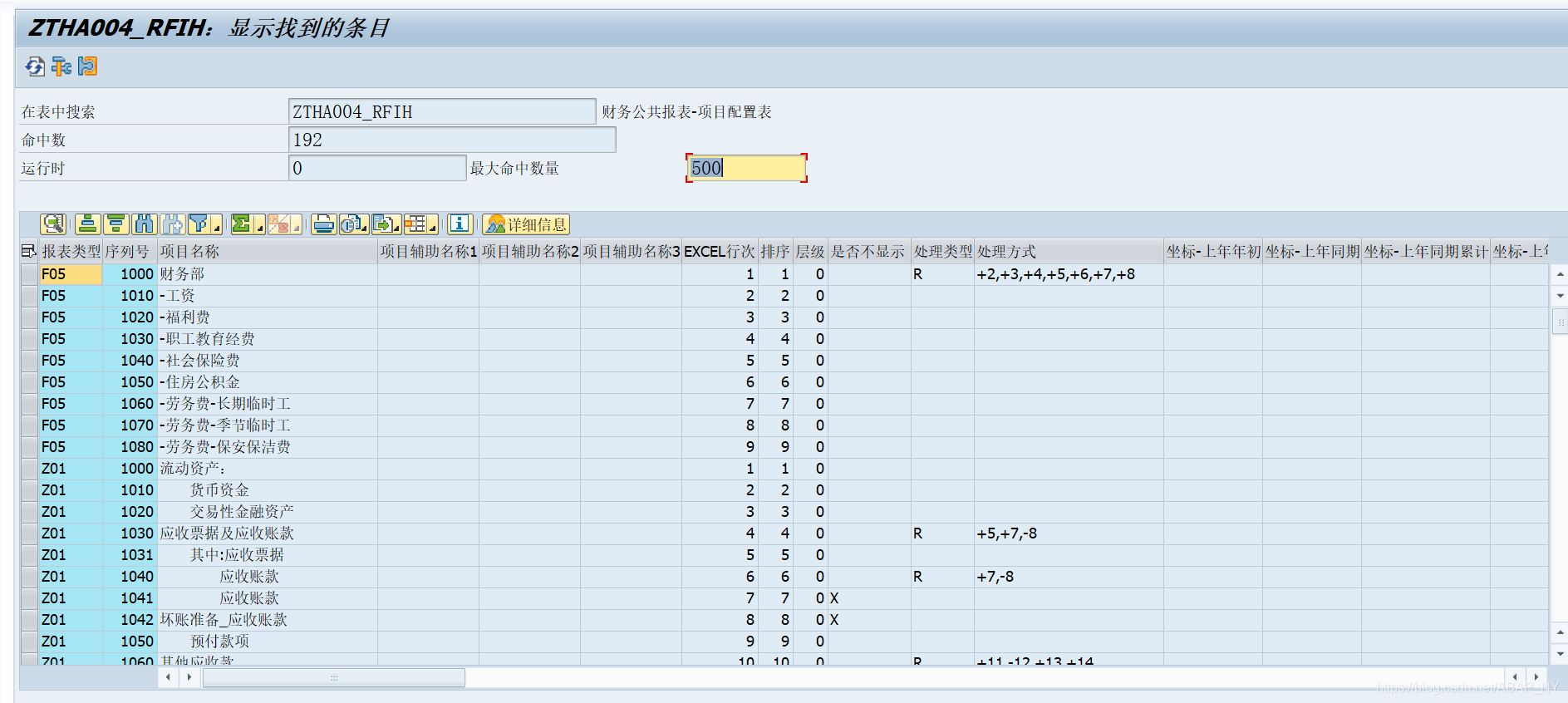Click the cell '-住房公积金'
Viewport: 1568px width, 703px height.
(268, 382)
